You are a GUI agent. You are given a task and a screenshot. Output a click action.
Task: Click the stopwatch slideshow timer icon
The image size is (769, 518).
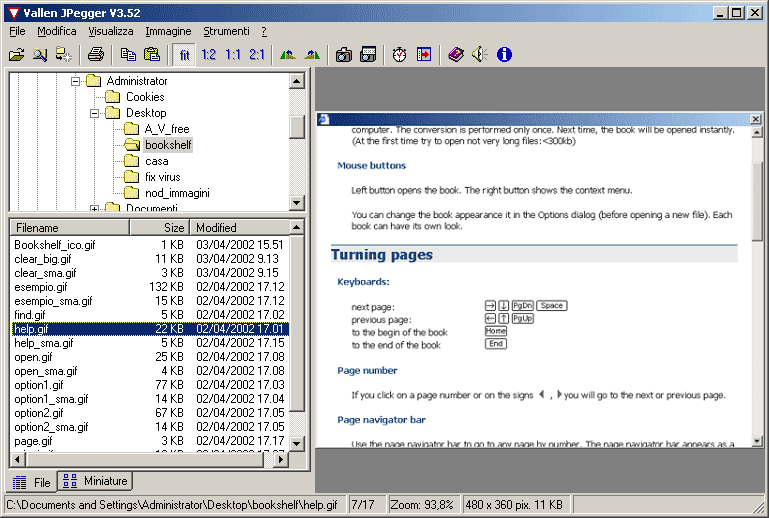point(399,54)
